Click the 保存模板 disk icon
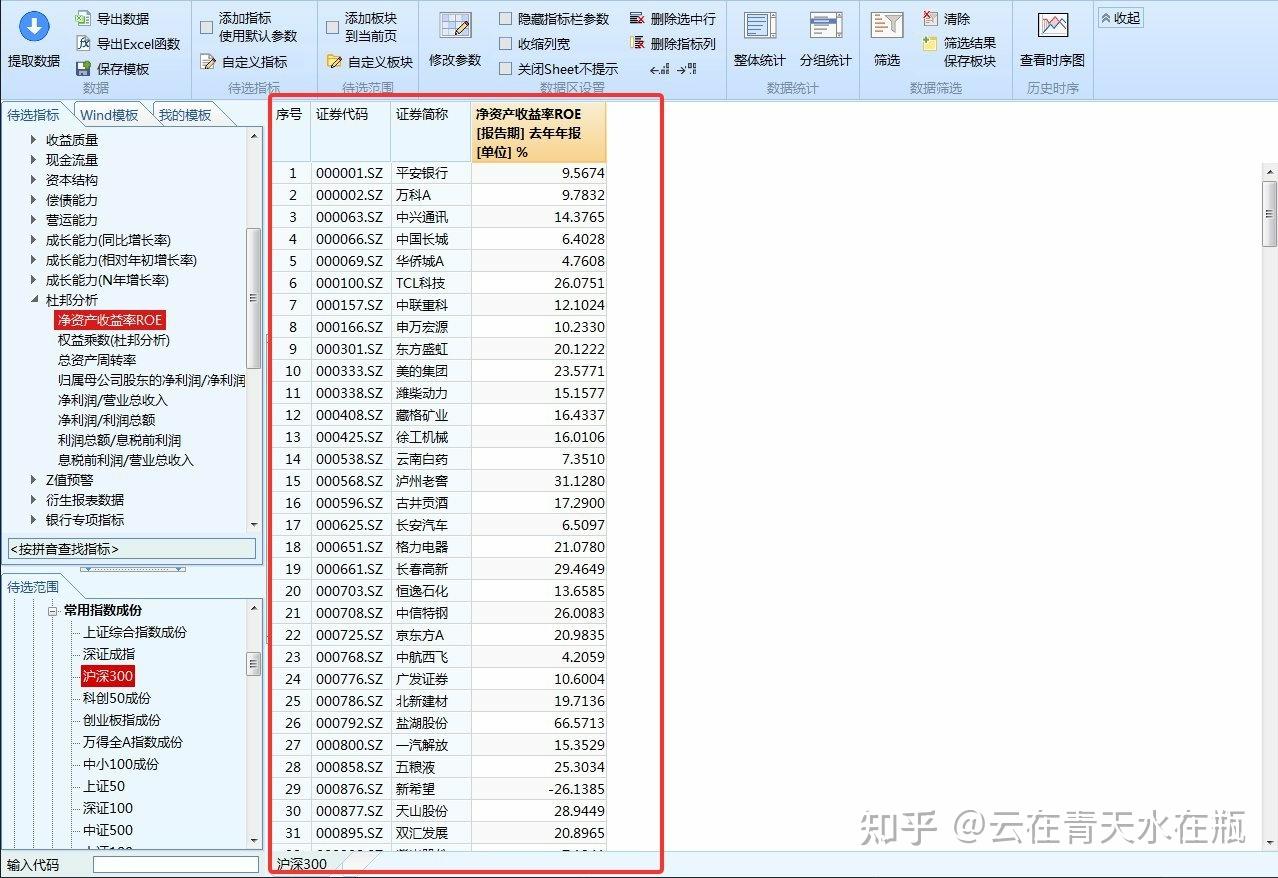Image resolution: width=1278 pixels, height=878 pixels. tap(84, 69)
